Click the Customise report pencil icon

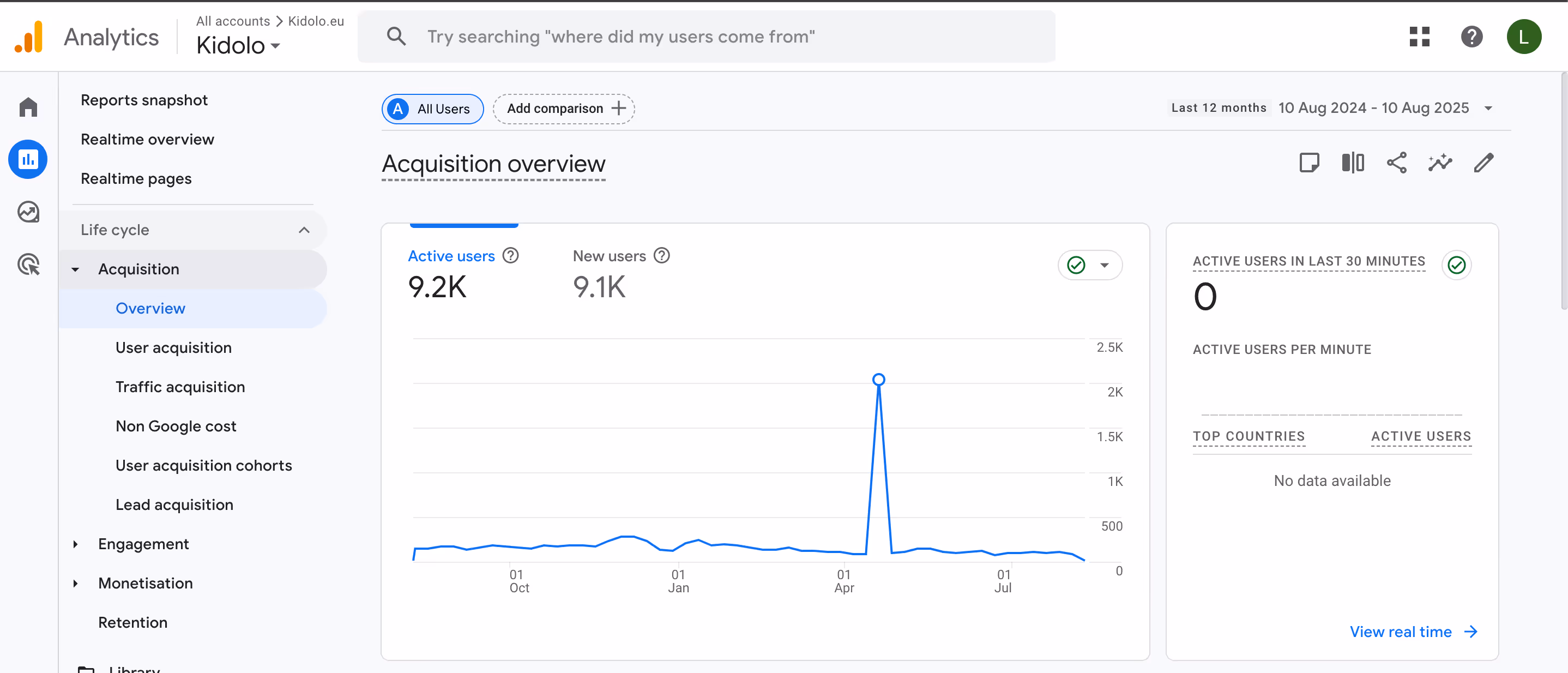pyautogui.click(x=1483, y=163)
